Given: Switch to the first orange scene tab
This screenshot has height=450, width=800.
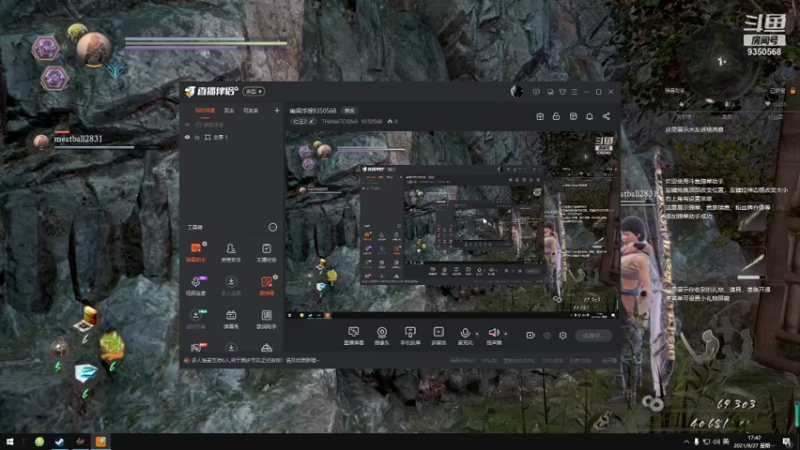Looking at the screenshot, I should tap(205, 111).
